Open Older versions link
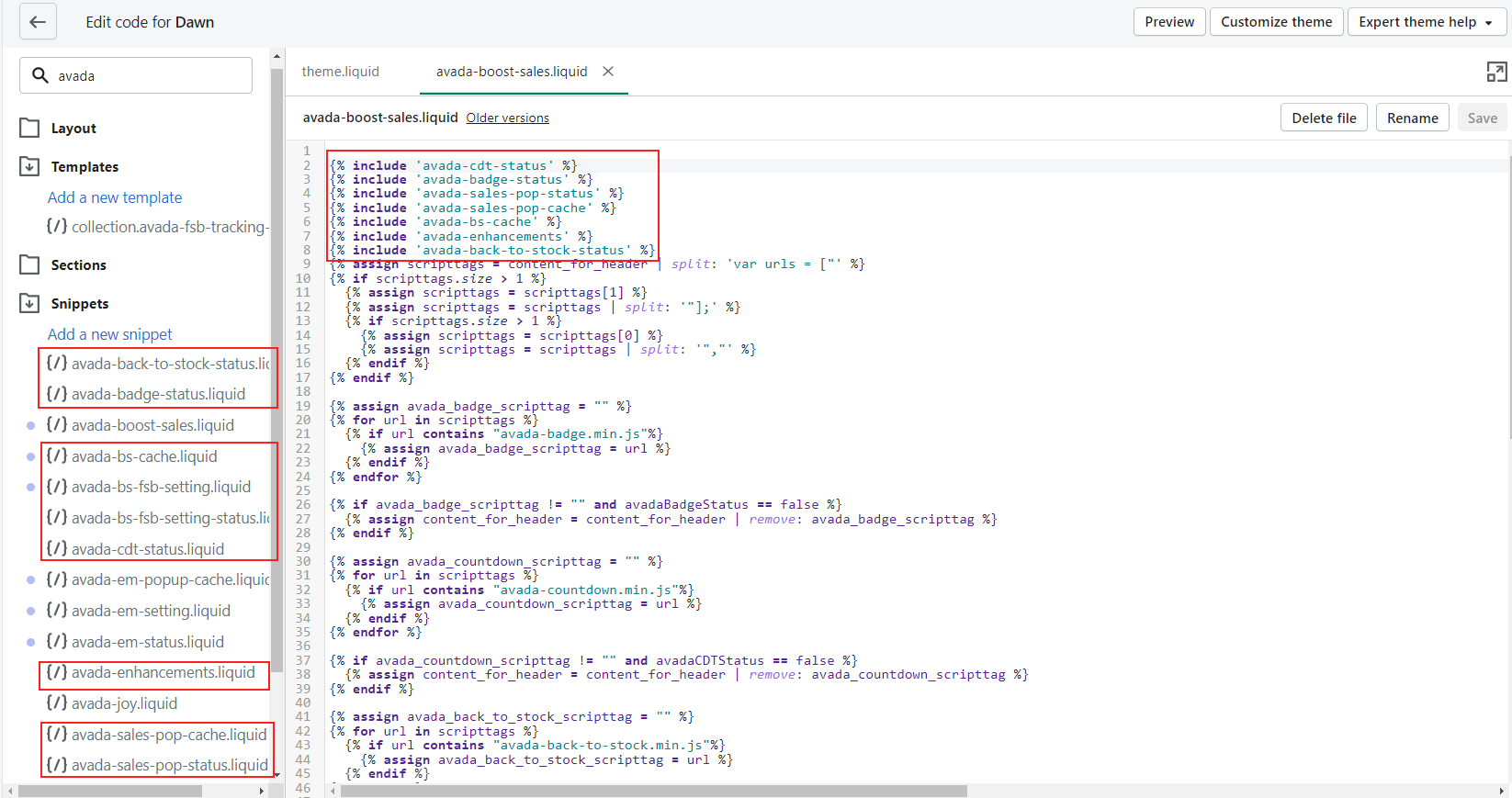Image resolution: width=1512 pixels, height=798 pixels. (507, 118)
